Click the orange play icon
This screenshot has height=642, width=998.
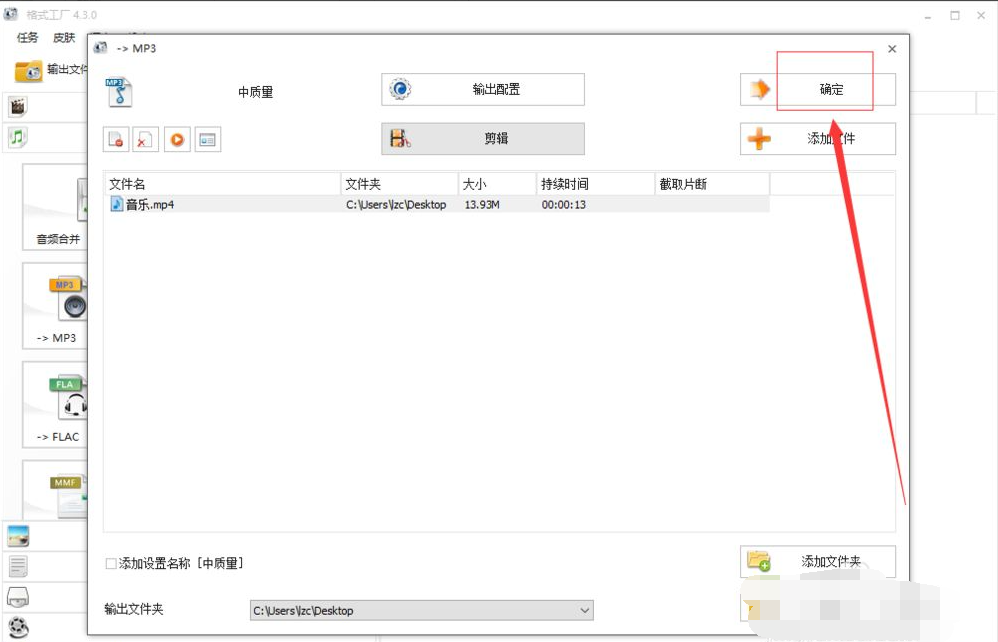(x=177, y=139)
